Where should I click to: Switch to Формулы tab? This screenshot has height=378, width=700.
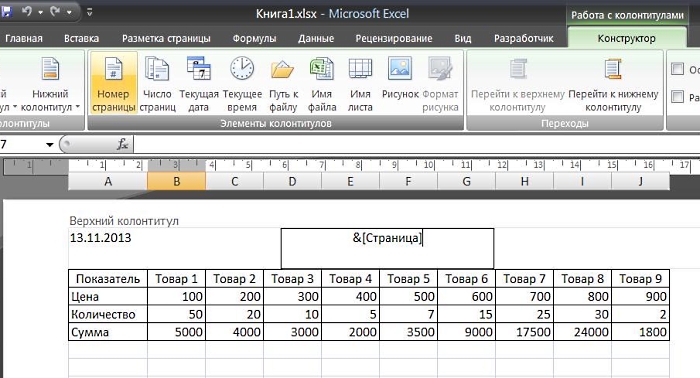[x=254, y=38]
